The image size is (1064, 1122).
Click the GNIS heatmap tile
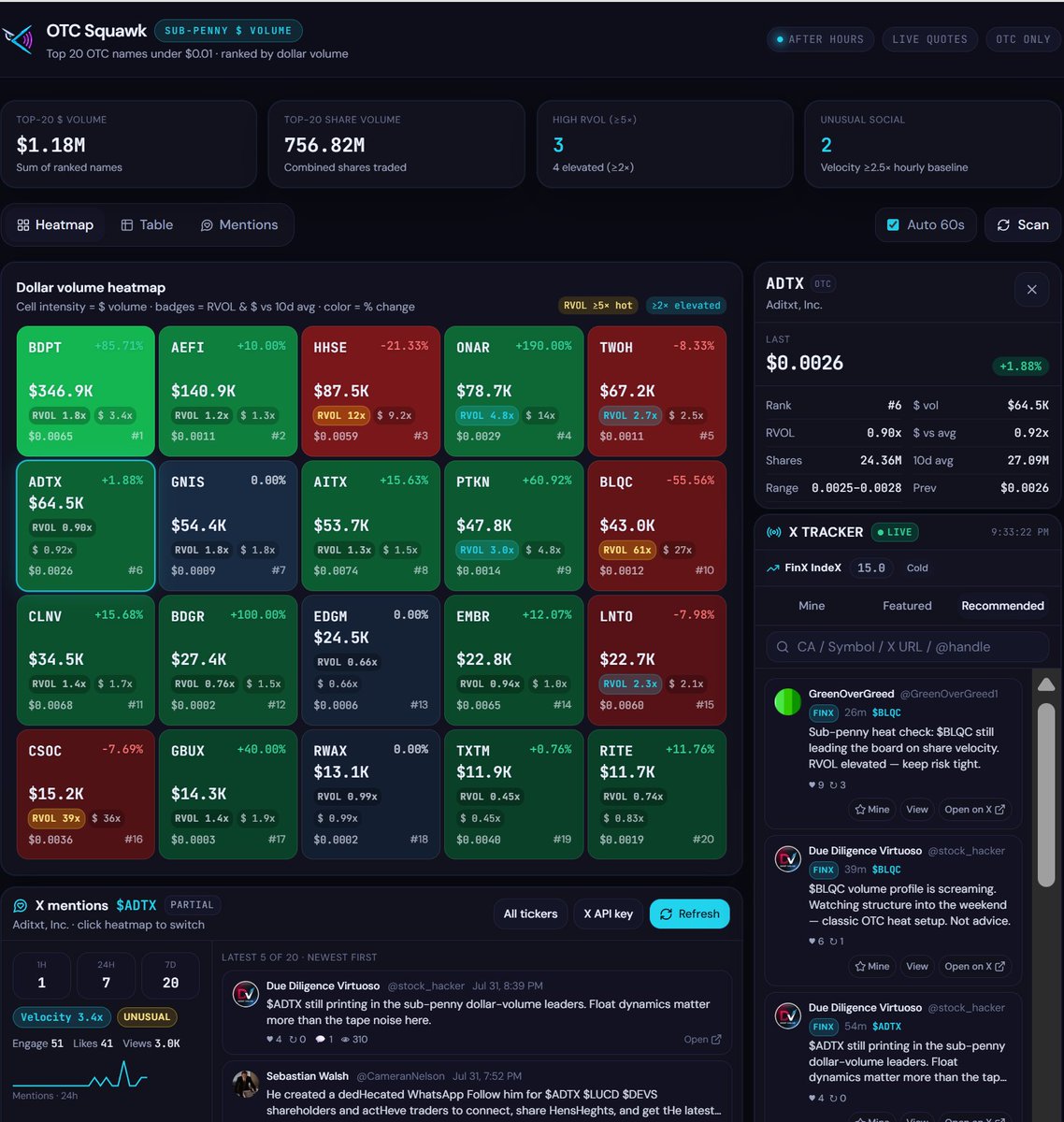pos(228,525)
